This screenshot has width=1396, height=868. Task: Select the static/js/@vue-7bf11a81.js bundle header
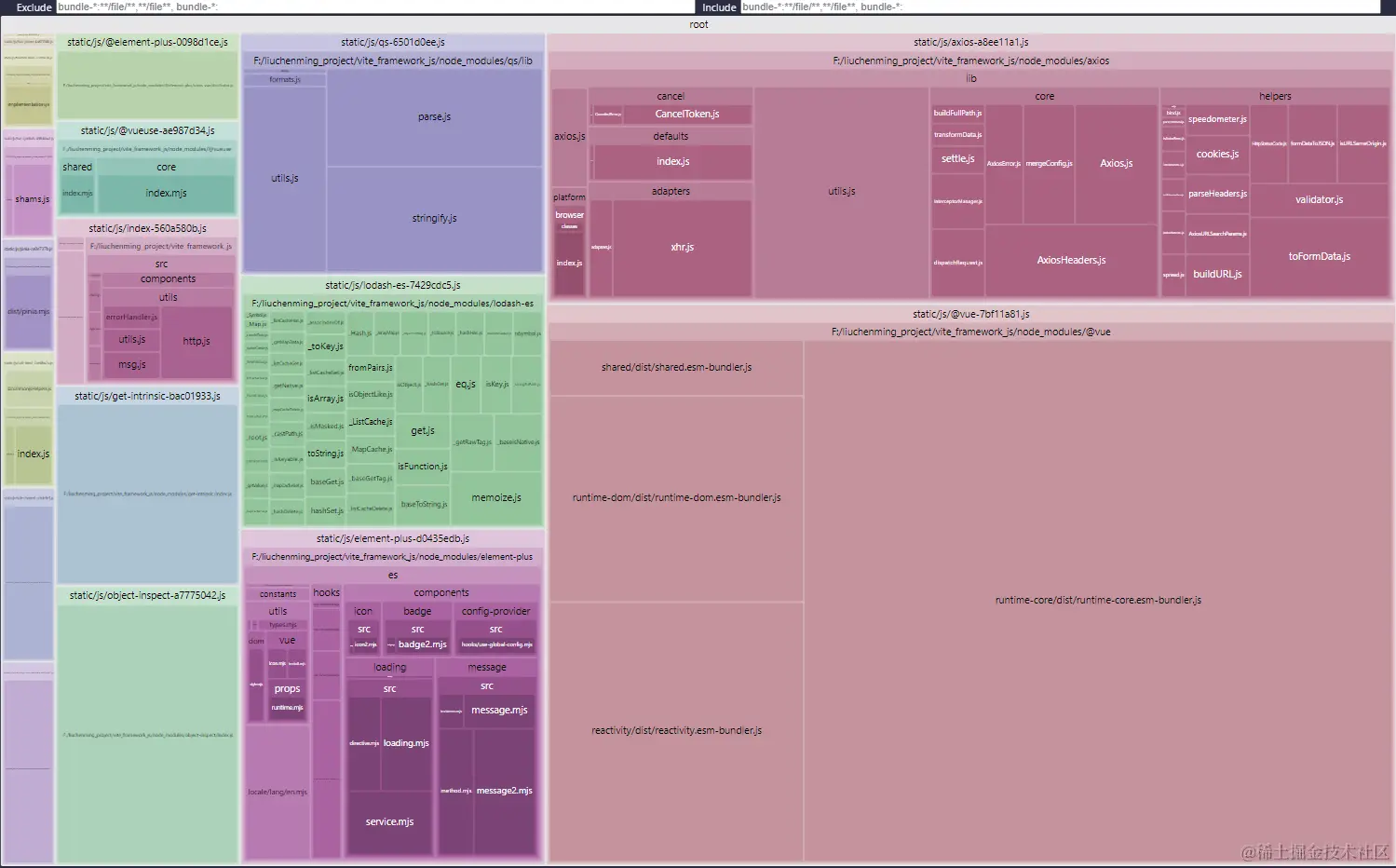coord(970,314)
